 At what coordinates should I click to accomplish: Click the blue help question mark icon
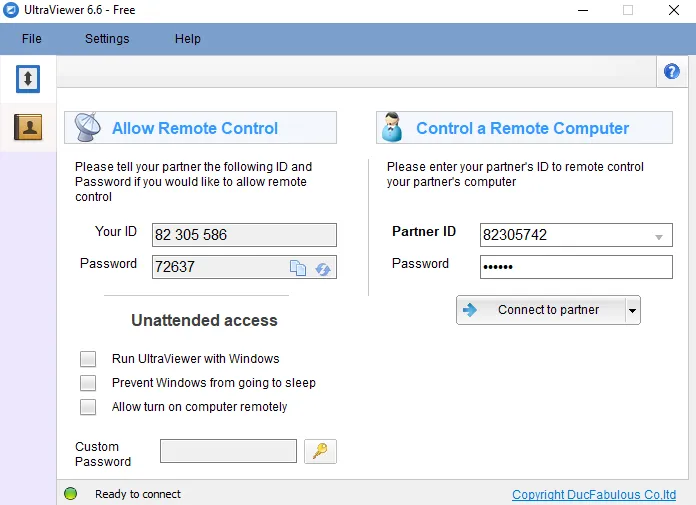click(x=672, y=72)
